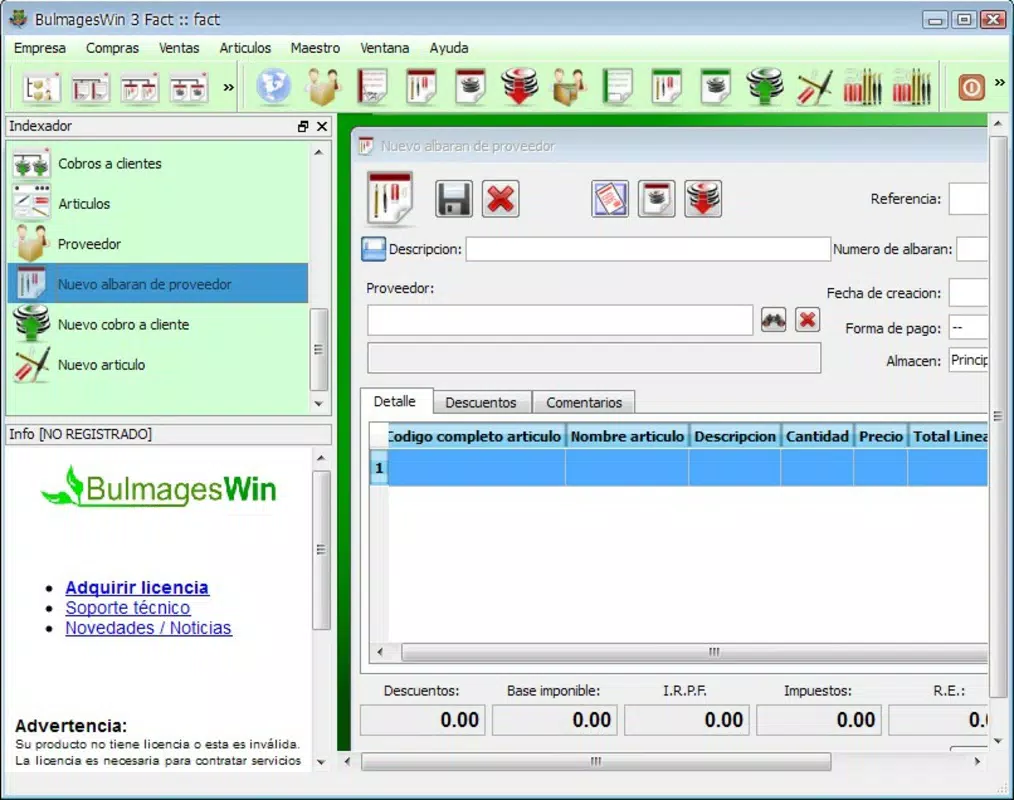This screenshot has width=1014, height=800.
Task: Click the red-edged order document toolbar icon
Action: tap(372, 87)
